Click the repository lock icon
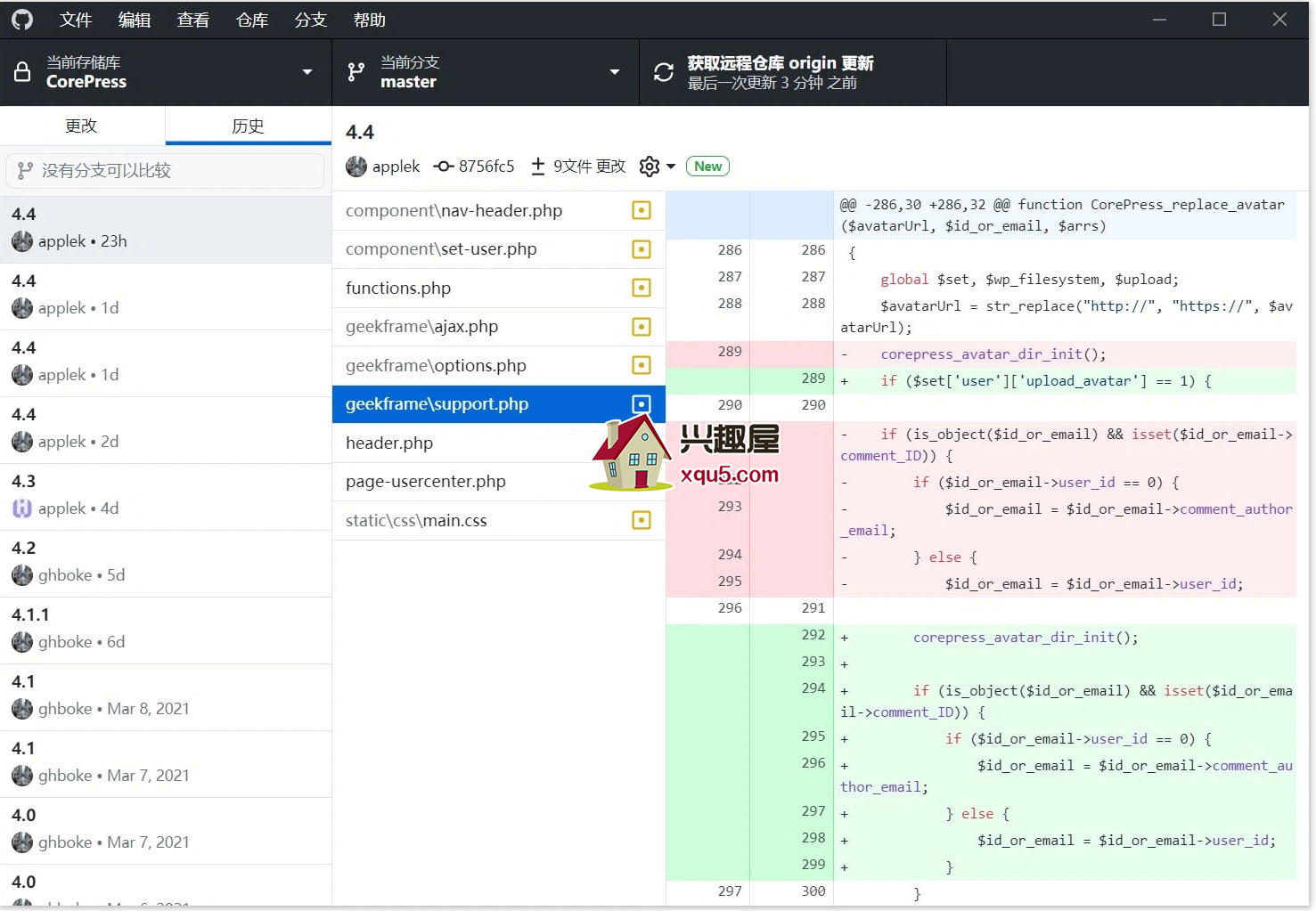1316x911 pixels. click(22, 72)
